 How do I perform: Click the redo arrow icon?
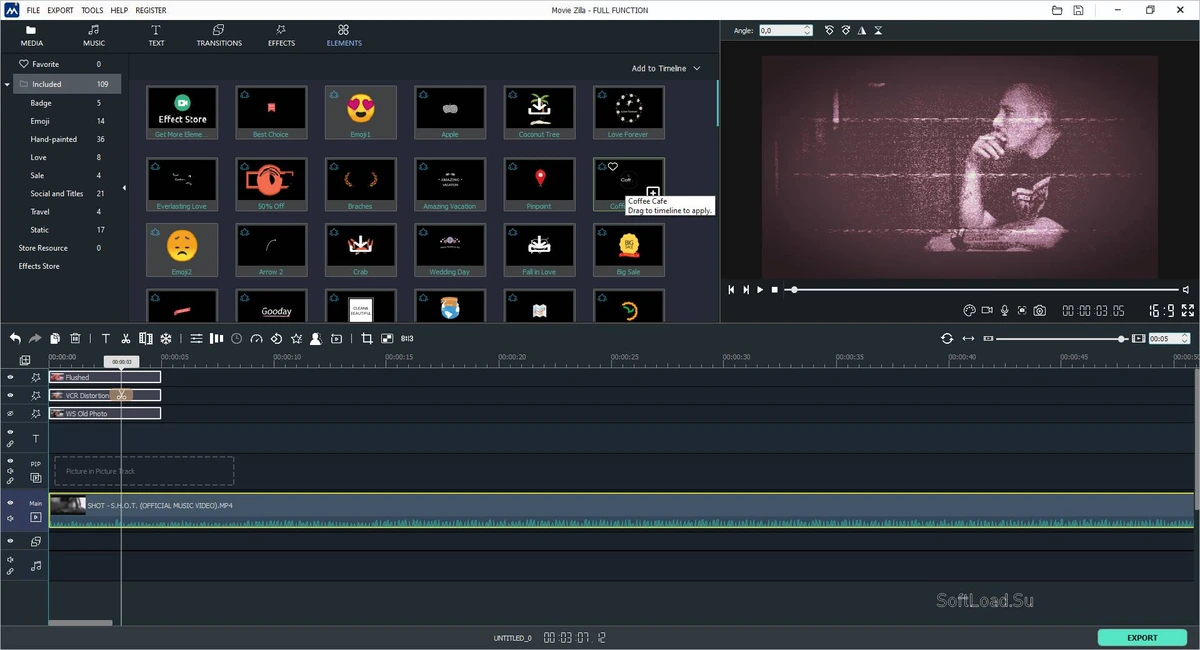(x=35, y=339)
